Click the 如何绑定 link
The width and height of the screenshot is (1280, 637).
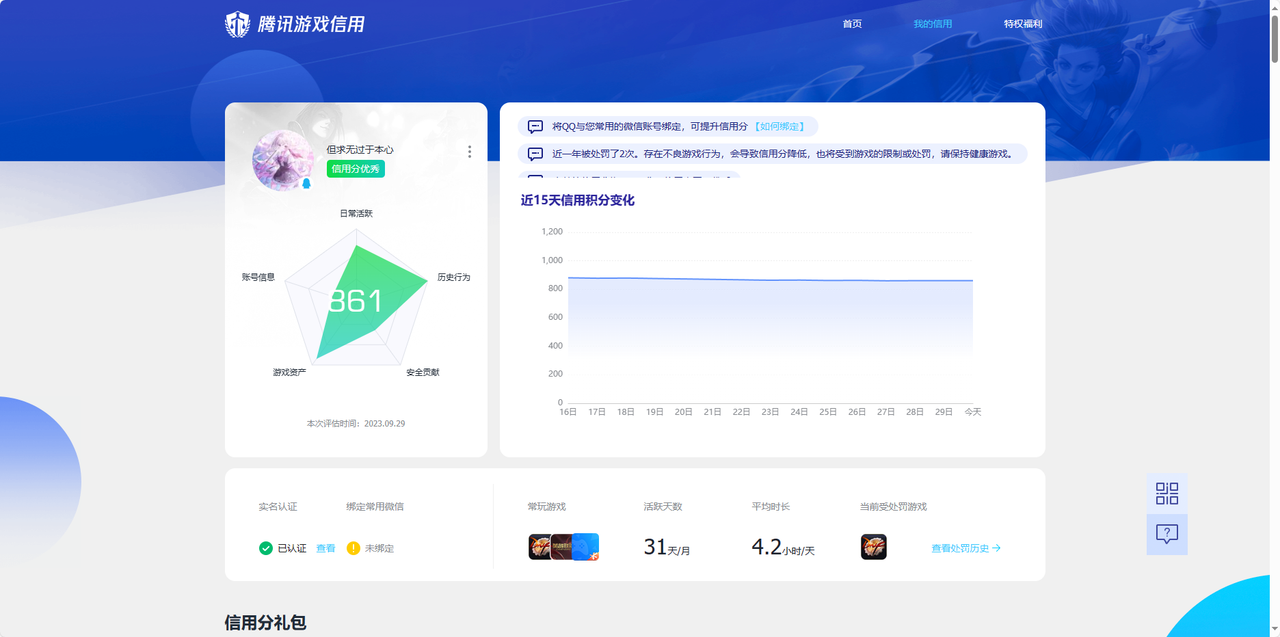(x=779, y=127)
